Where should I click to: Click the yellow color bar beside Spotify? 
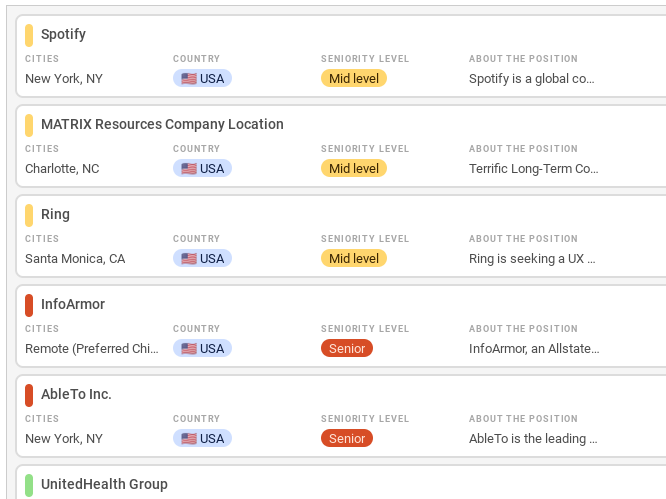(x=29, y=35)
